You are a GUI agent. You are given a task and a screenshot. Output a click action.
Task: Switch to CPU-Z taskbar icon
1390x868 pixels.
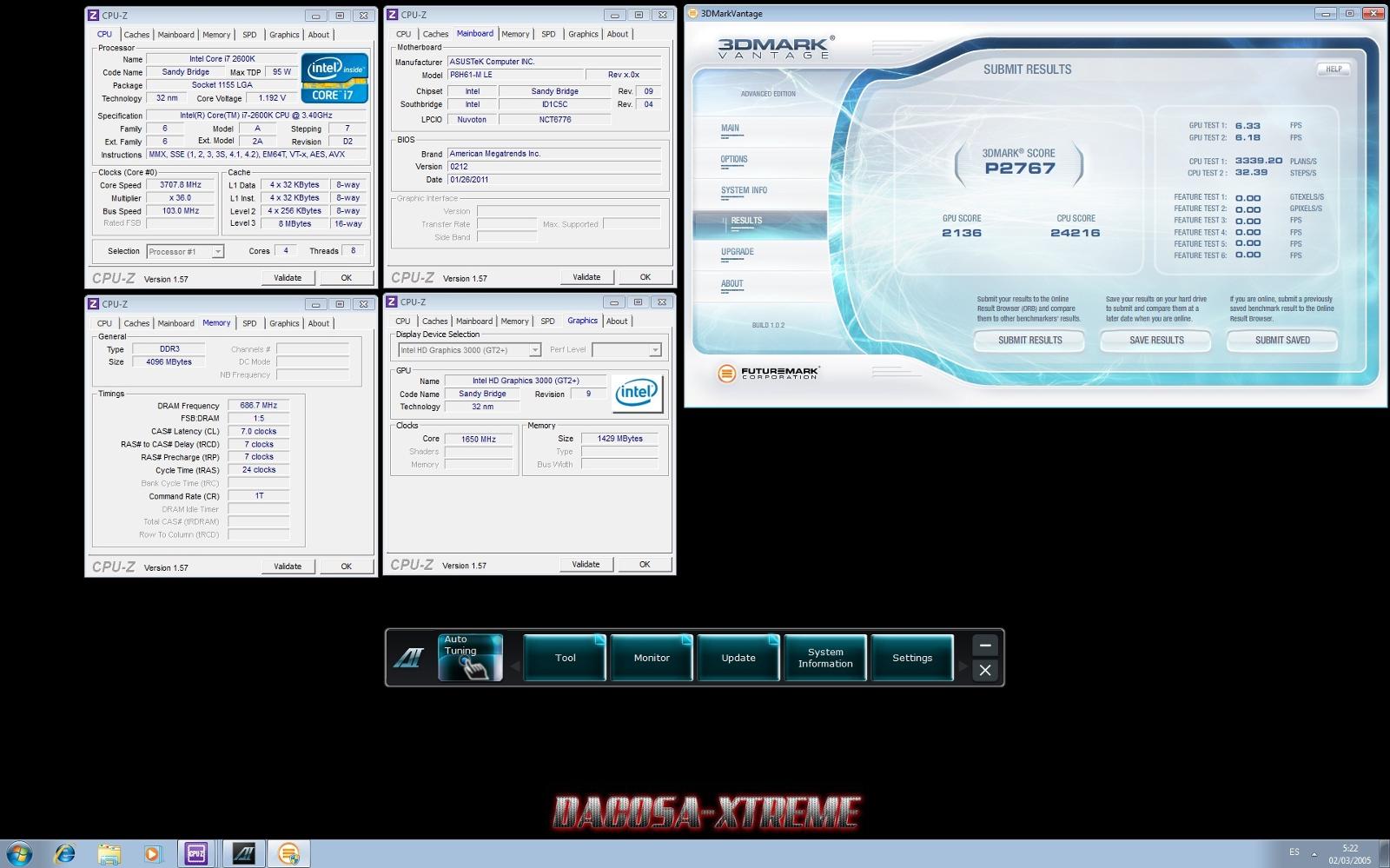(196, 854)
